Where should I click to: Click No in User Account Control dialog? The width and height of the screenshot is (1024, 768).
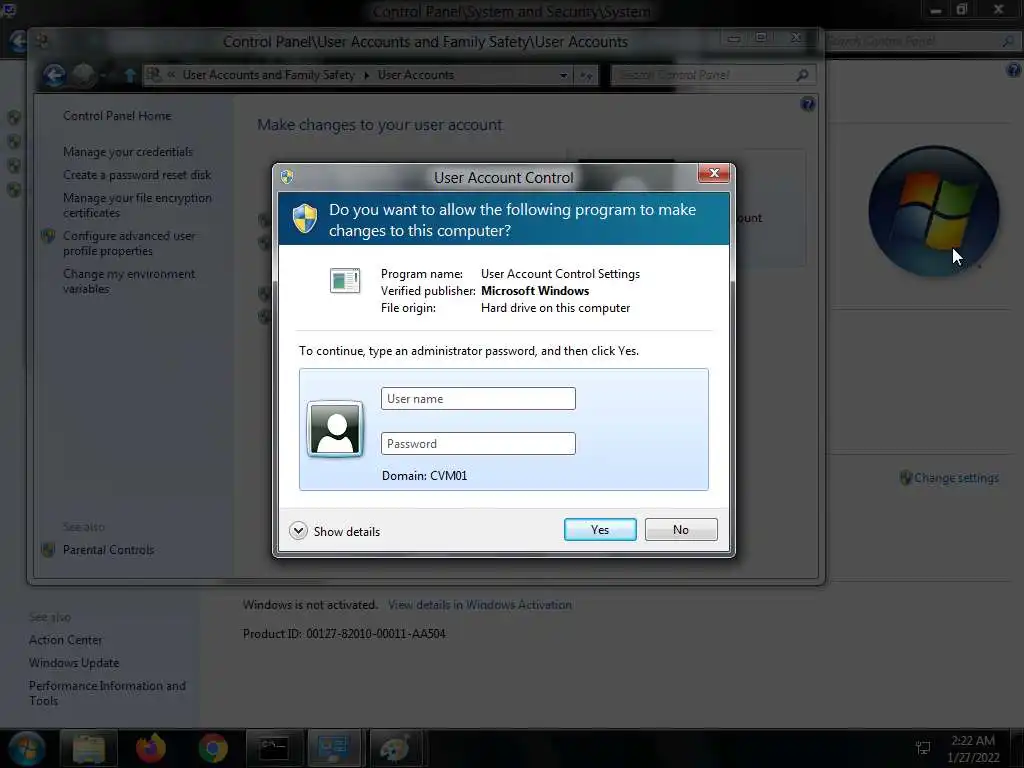coord(680,530)
